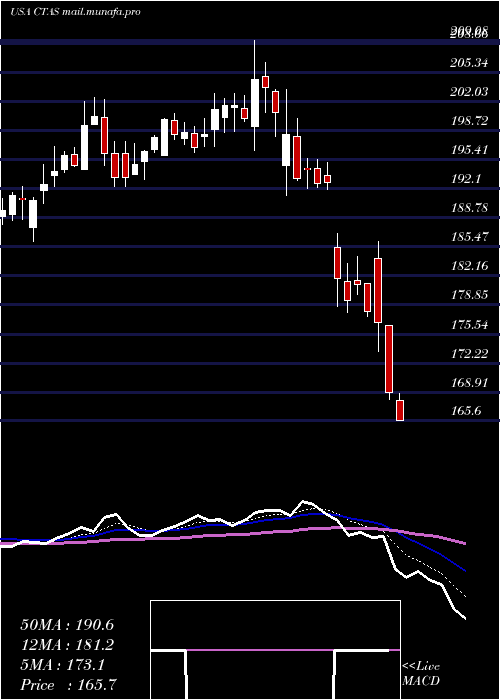This screenshot has height=700, width=500.
Task: Click the 188.78 price axis label
Action: 468,208
